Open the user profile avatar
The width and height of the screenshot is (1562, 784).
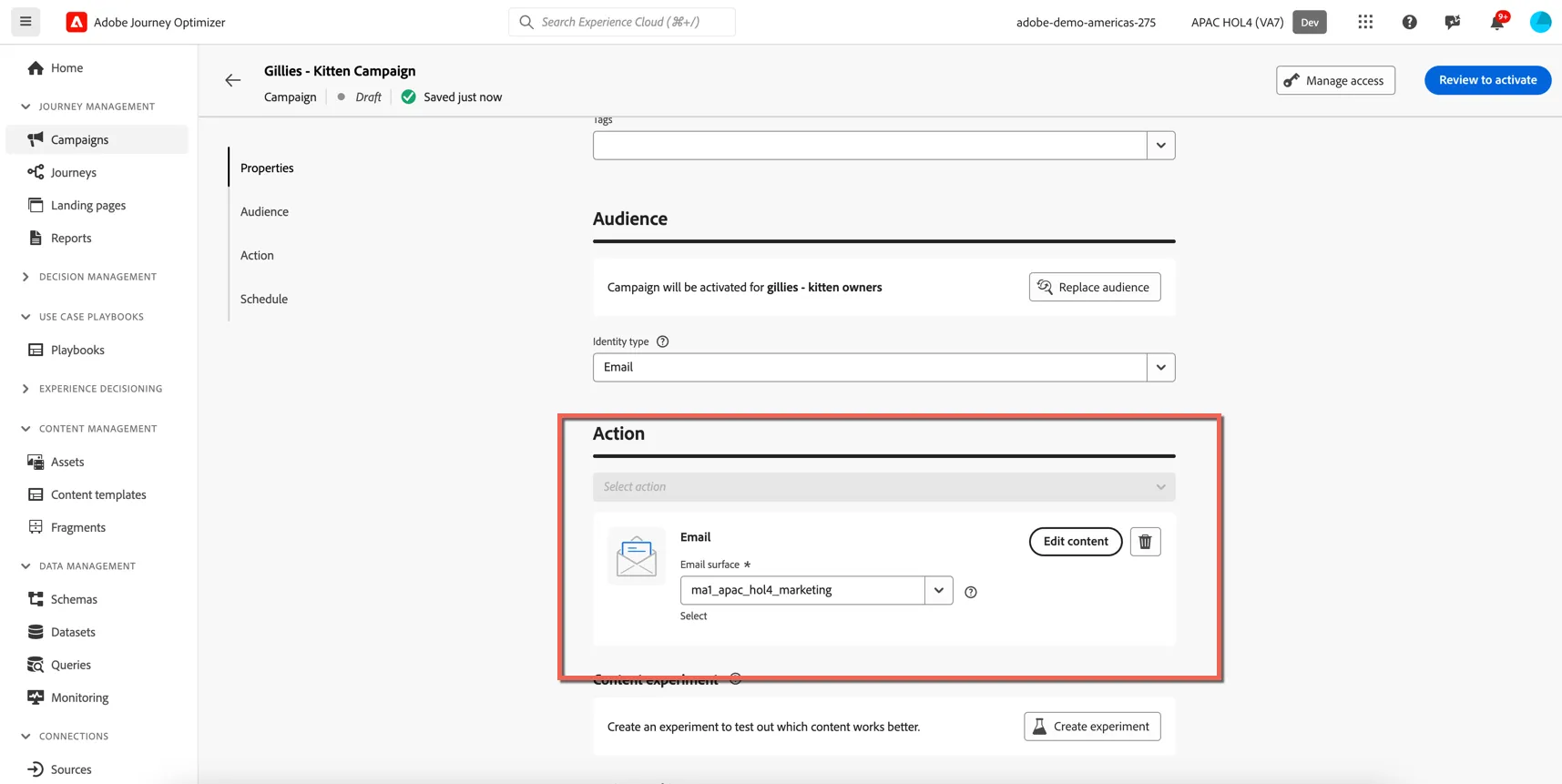tap(1540, 22)
